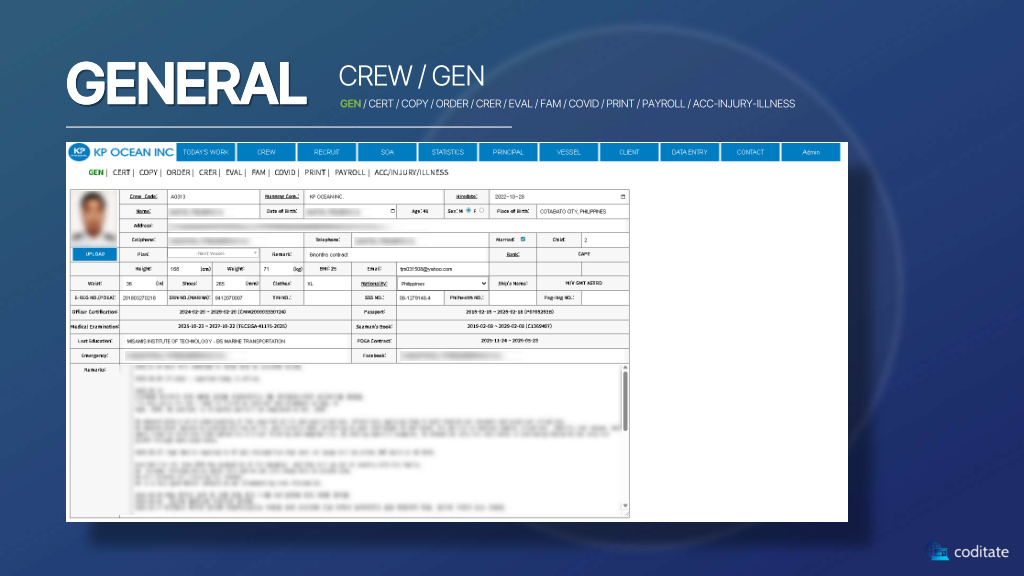This screenshot has height=576, width=1024.
Task: Open the CLIENT menu
Action: (629, 152)
